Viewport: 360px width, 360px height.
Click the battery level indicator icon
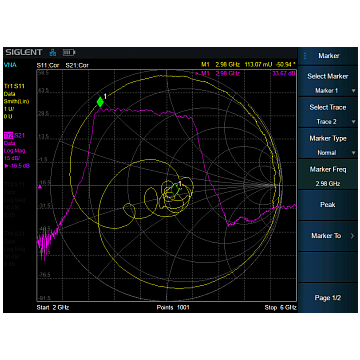(x=69, y=52)
